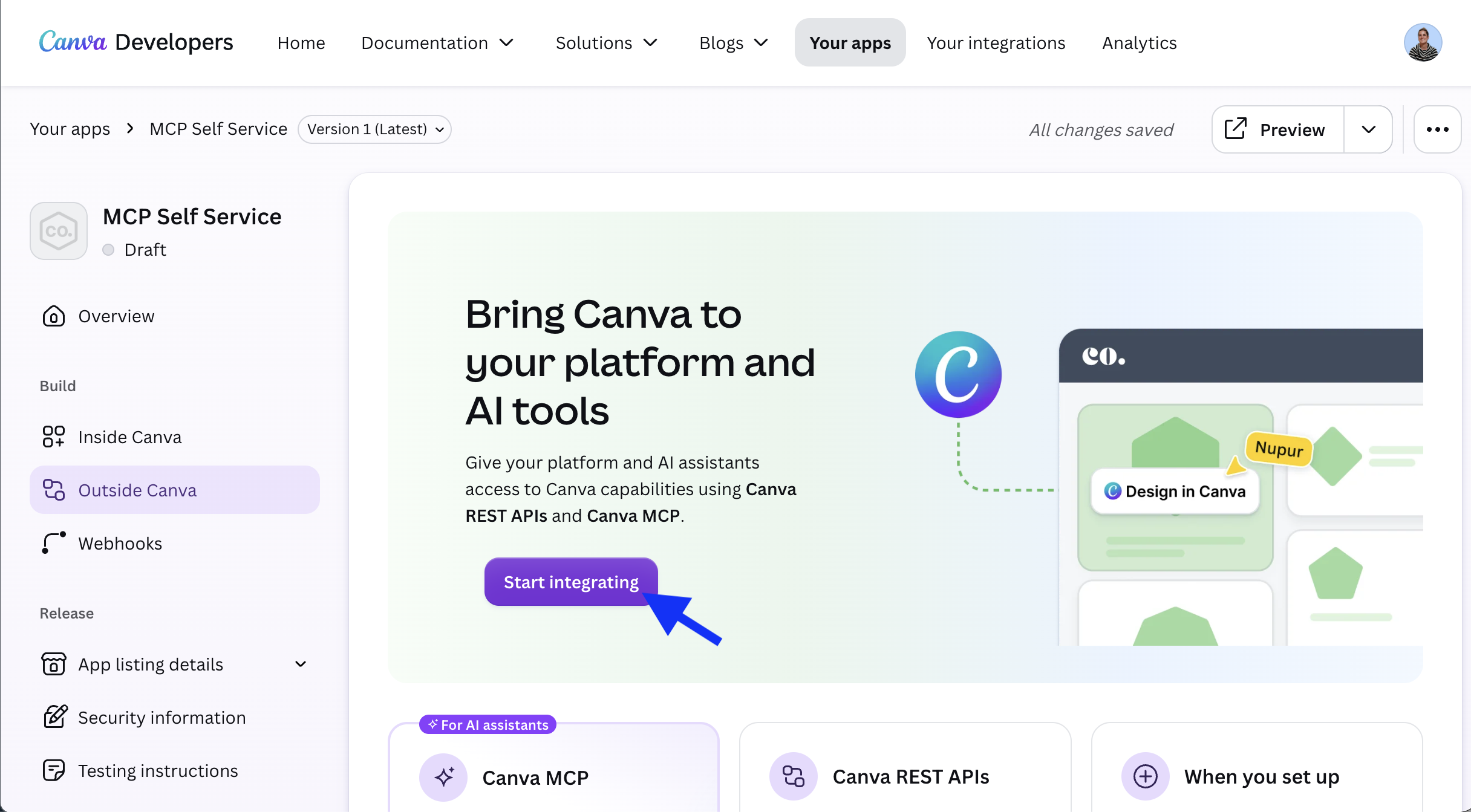Viewport: 1471px width, 812px height.
Task: Go to the Home nav item
Action: (301, 43)
